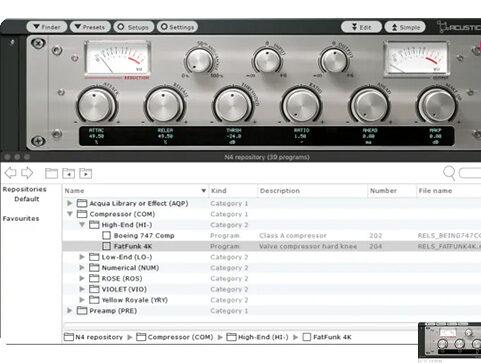Select Favourites in the sidebar
The image size is (481, 363).
point(21,219)
